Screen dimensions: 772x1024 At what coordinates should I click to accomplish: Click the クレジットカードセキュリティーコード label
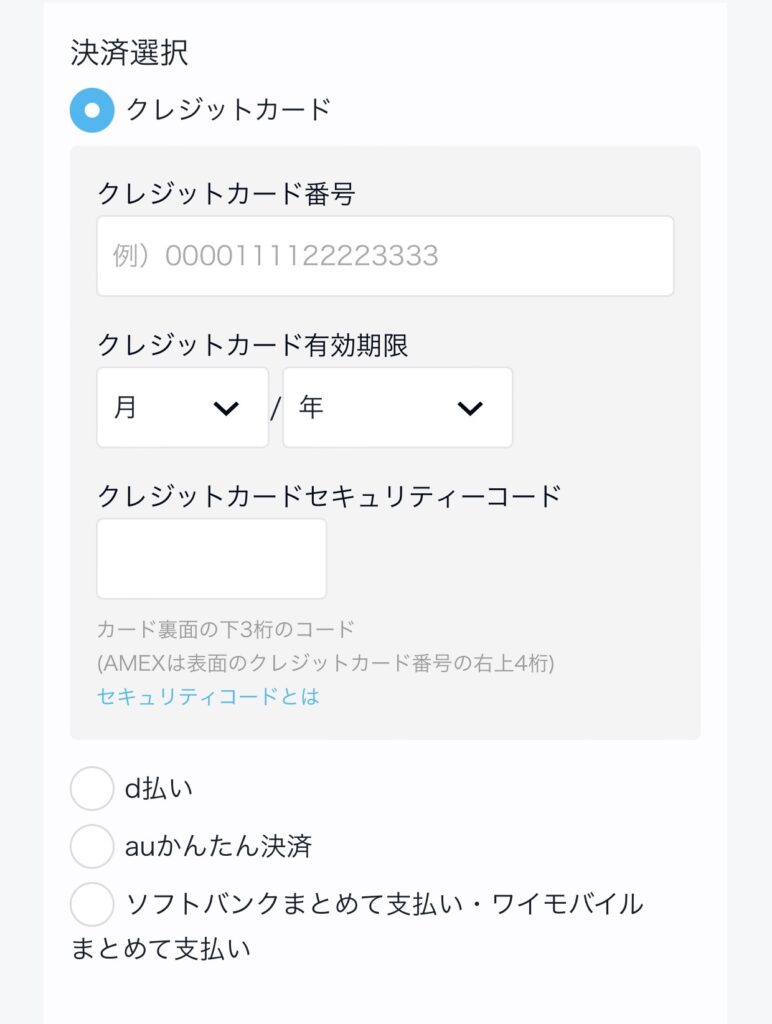[x=329, y=497]
